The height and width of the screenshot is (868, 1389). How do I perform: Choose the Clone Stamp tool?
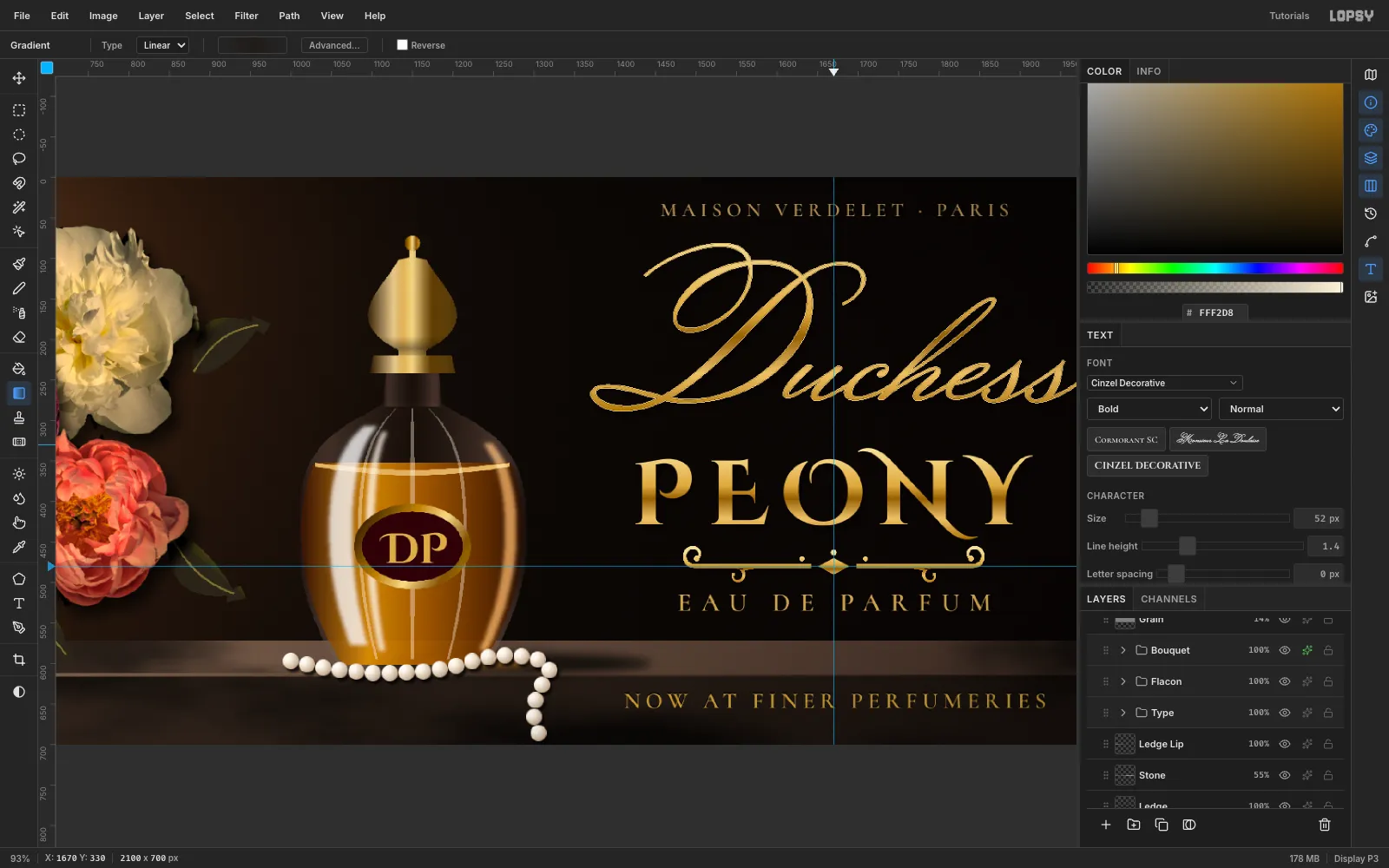19,418
